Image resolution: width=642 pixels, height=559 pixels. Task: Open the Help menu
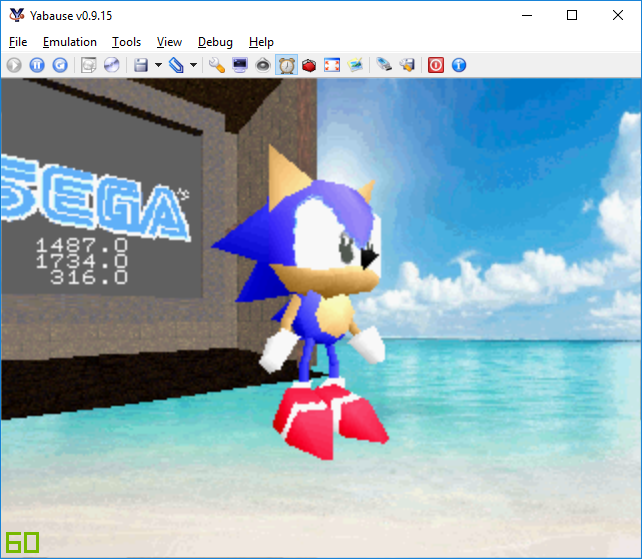[x=261, y=42]
